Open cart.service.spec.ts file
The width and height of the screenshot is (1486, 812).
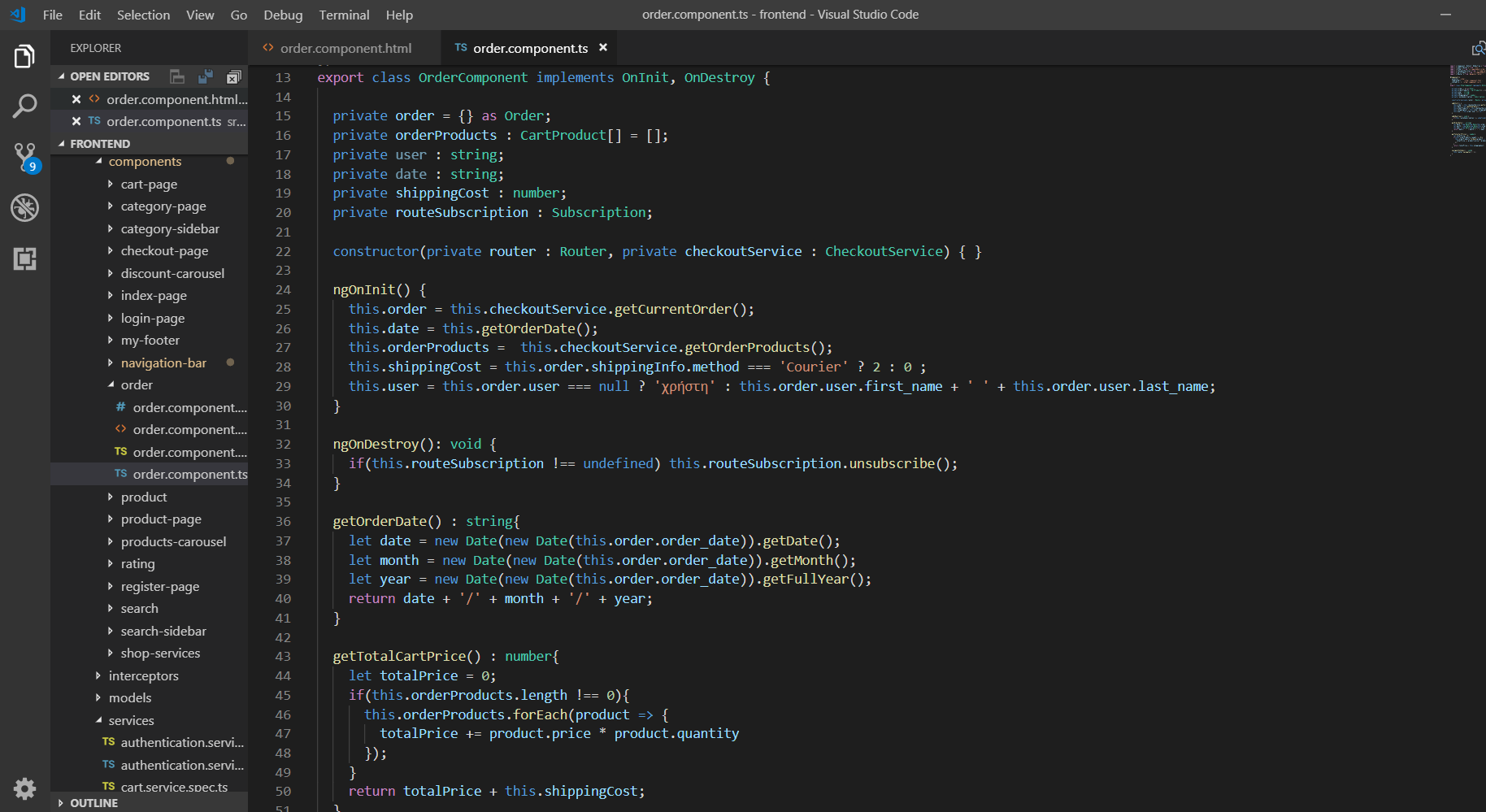point(149,787)
